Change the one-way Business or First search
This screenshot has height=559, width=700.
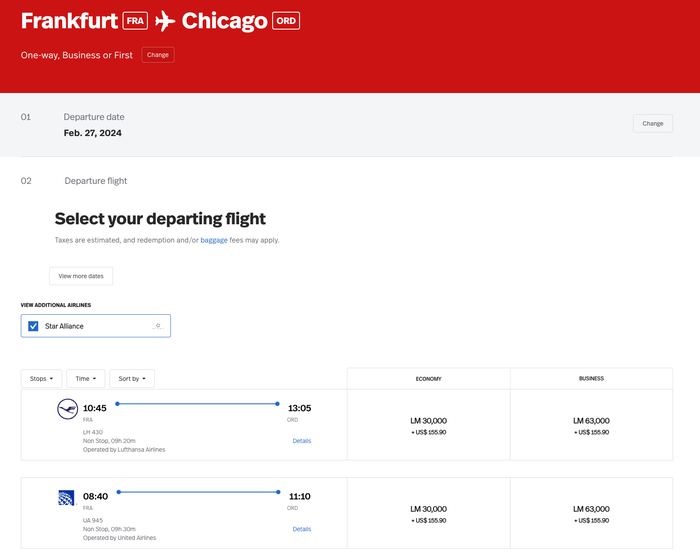click(x=158, y=55)
